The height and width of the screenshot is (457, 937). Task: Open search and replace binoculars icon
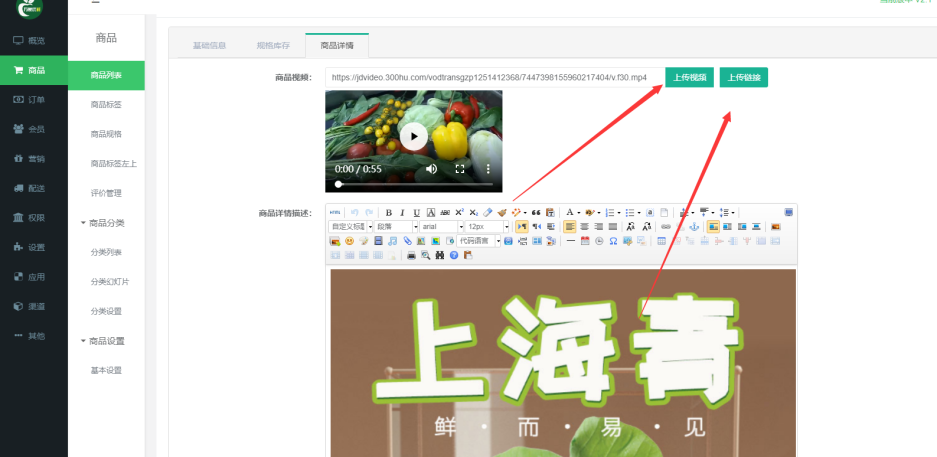440,255
